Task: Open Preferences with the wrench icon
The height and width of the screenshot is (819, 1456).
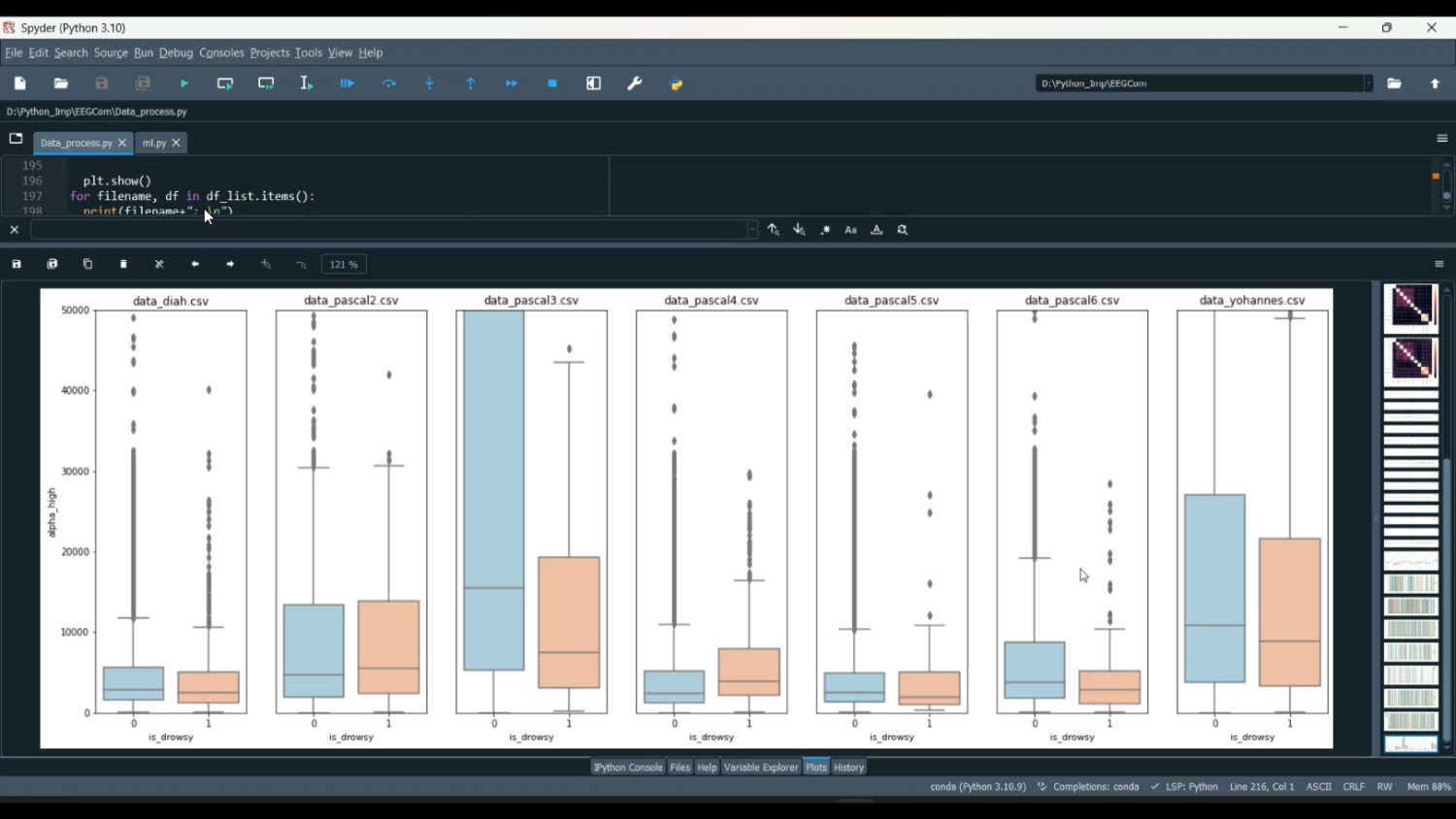Action: click(x=635, y=84)
